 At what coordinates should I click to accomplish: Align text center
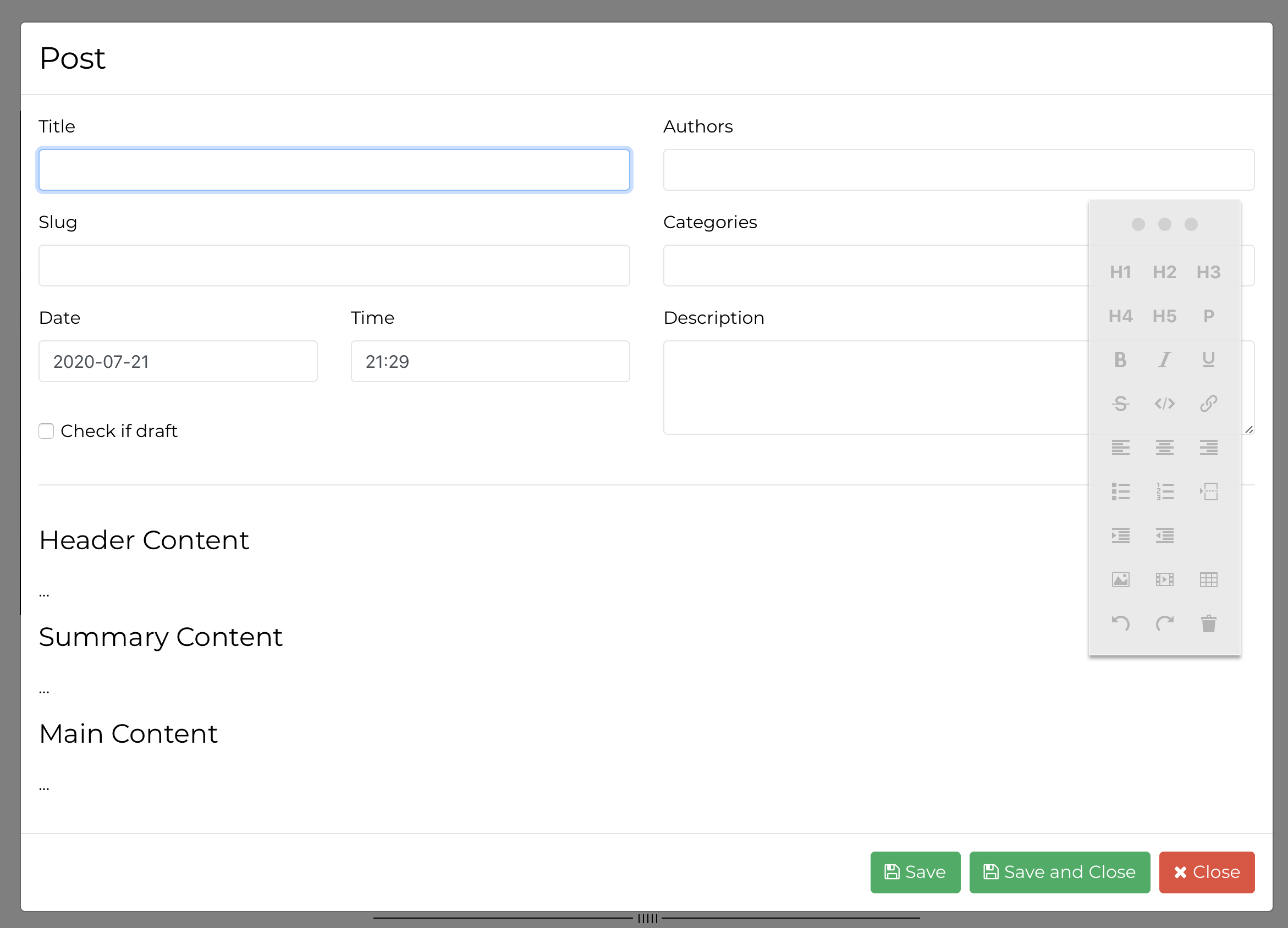click(1164, 448)
